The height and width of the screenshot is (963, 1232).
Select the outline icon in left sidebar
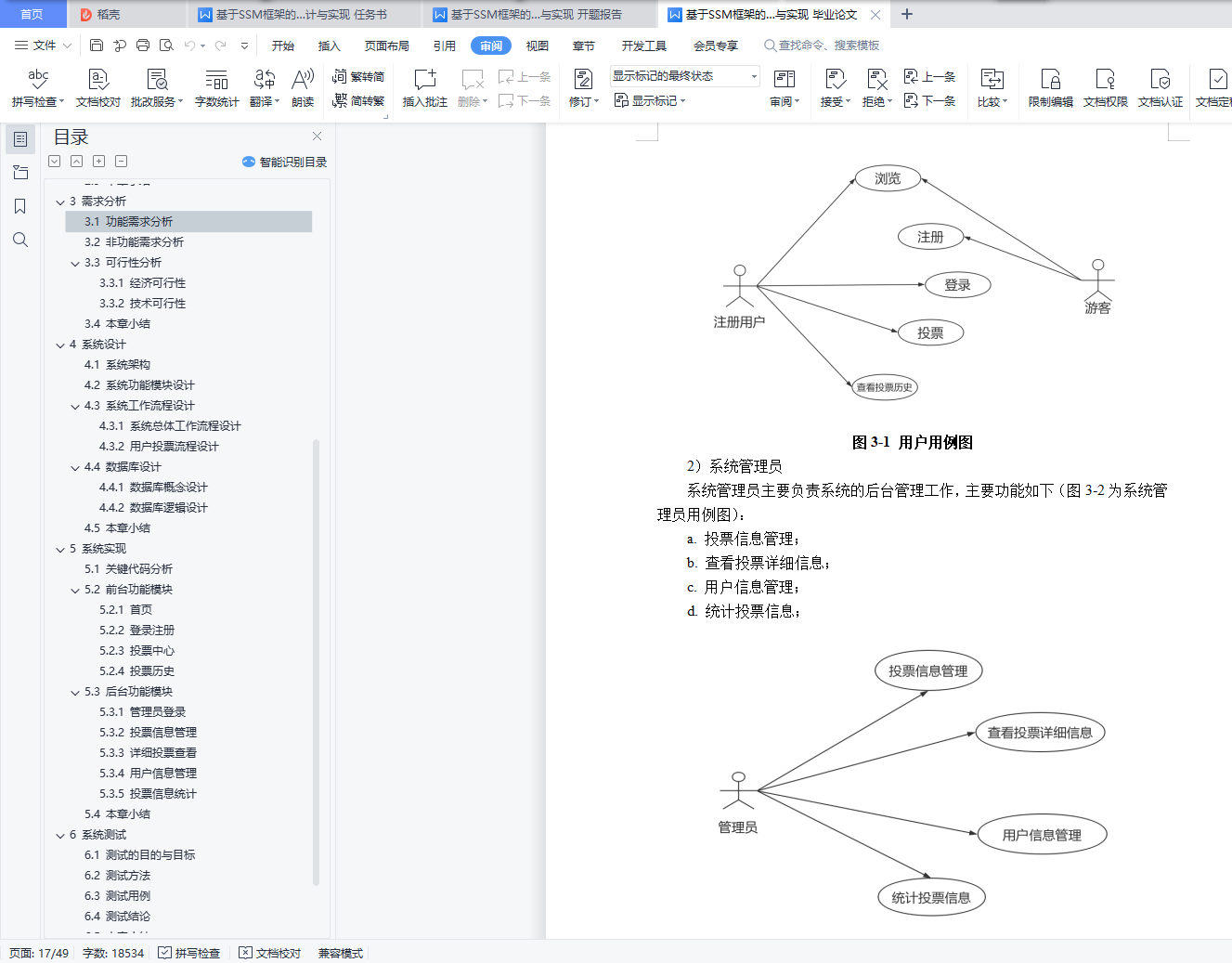point(20,139)
